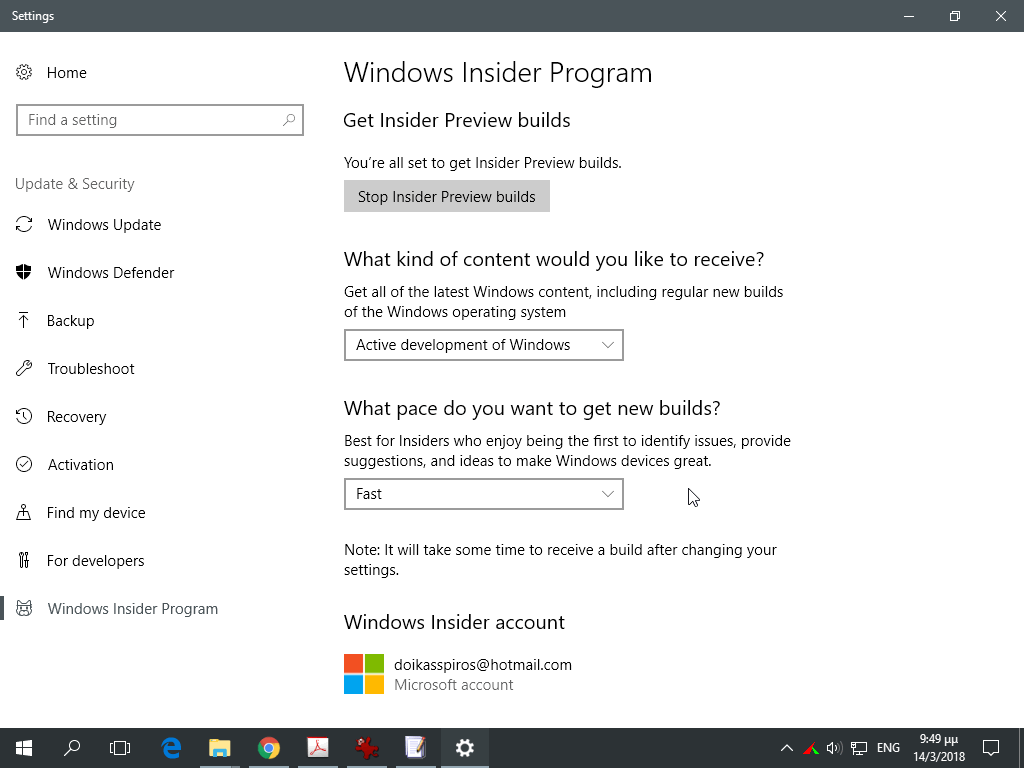Open Adobe Acrobat Reader from taskbar

click(318, 748)
